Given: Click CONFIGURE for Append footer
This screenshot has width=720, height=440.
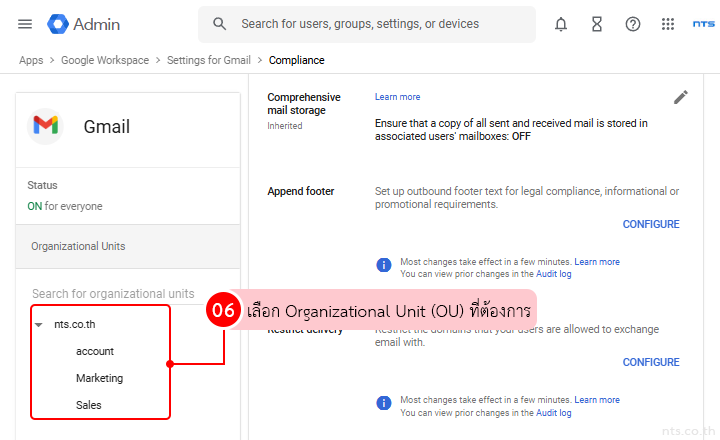Looking at the screenshot, I should point(651,224).
